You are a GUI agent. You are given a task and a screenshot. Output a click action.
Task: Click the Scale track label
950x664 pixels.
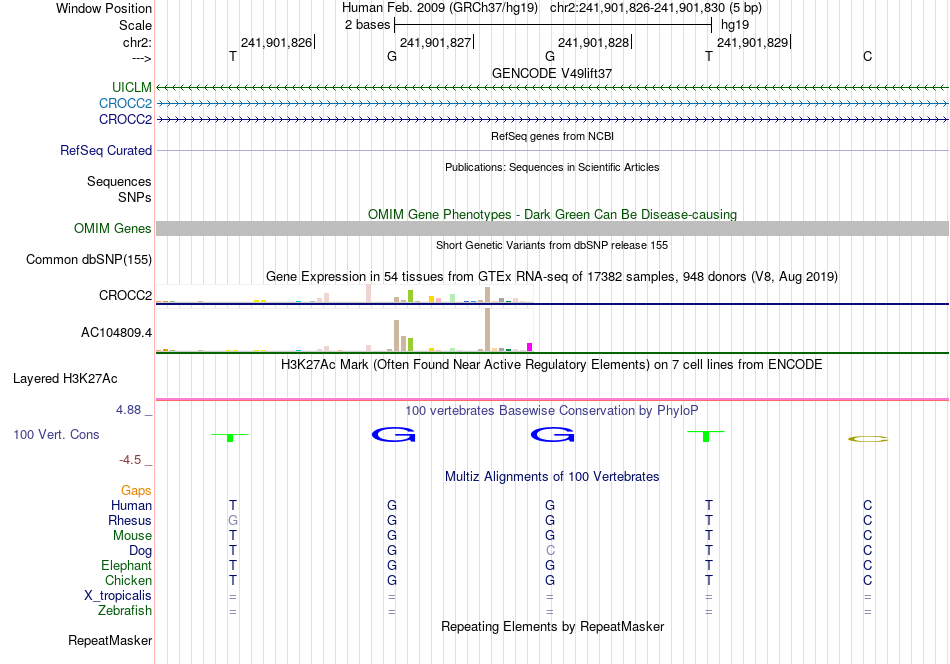[136, 25]
